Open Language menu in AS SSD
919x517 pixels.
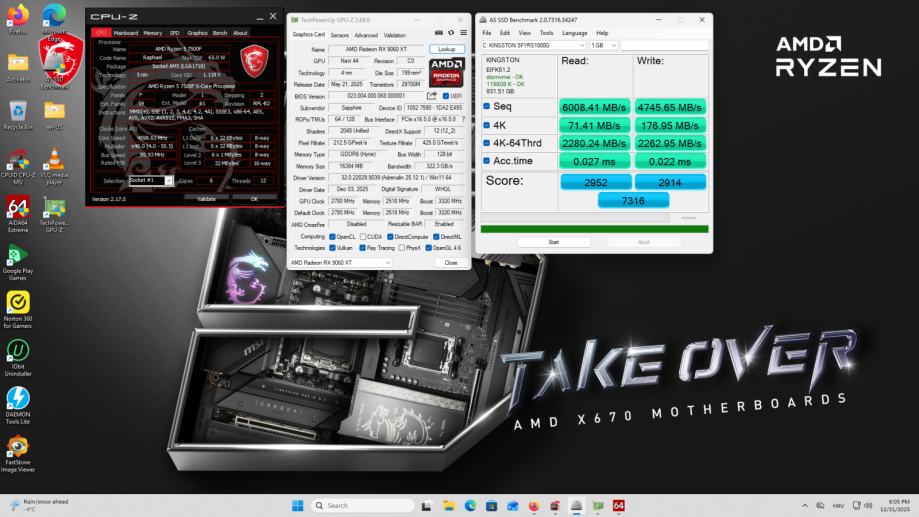(x=574, y=33)
